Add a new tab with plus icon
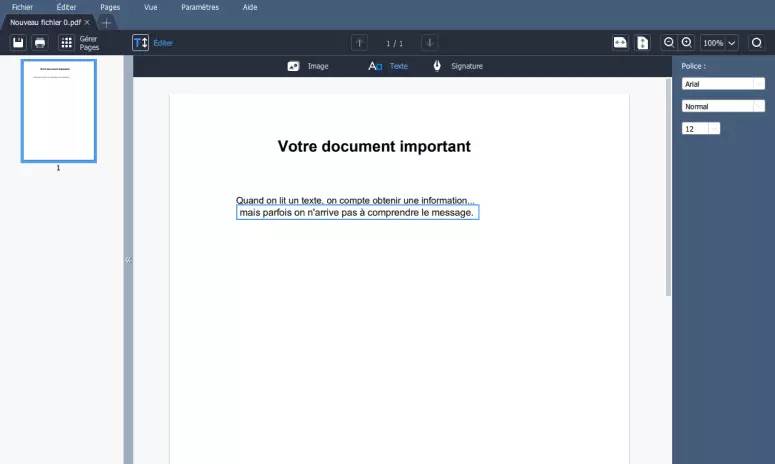The height and width of the screenshot is (464, 775). pos(106,23)
